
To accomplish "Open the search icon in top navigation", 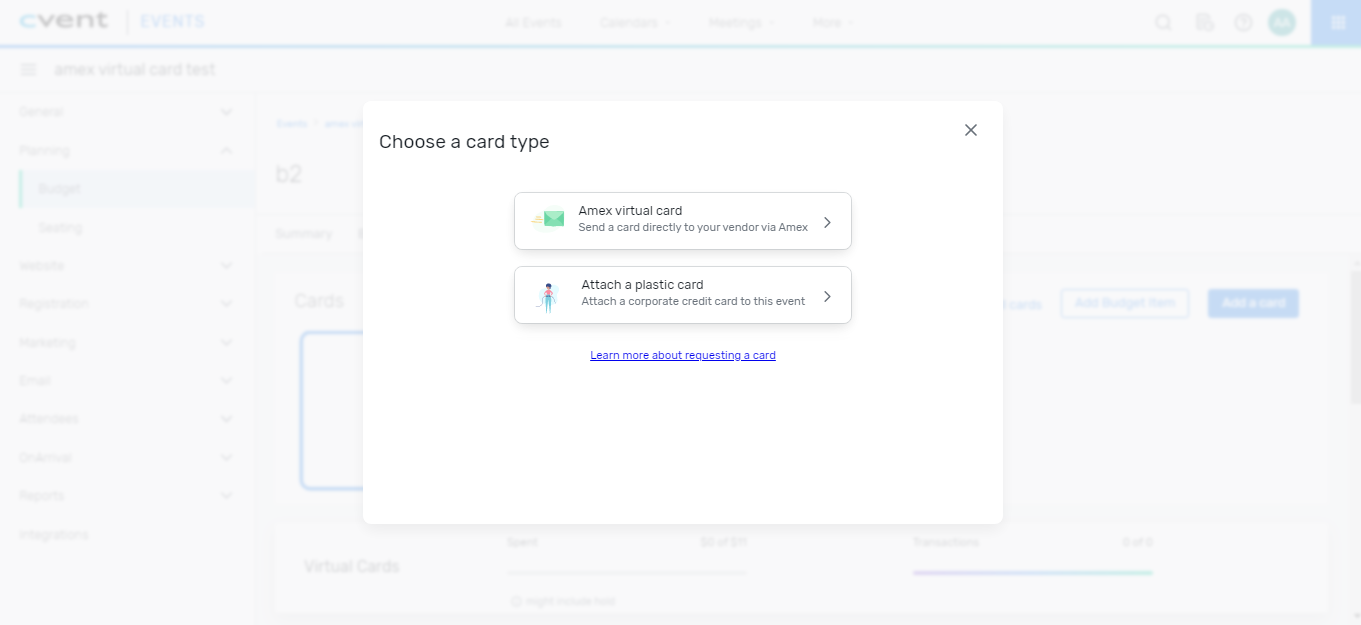I will coord(1163,21).
